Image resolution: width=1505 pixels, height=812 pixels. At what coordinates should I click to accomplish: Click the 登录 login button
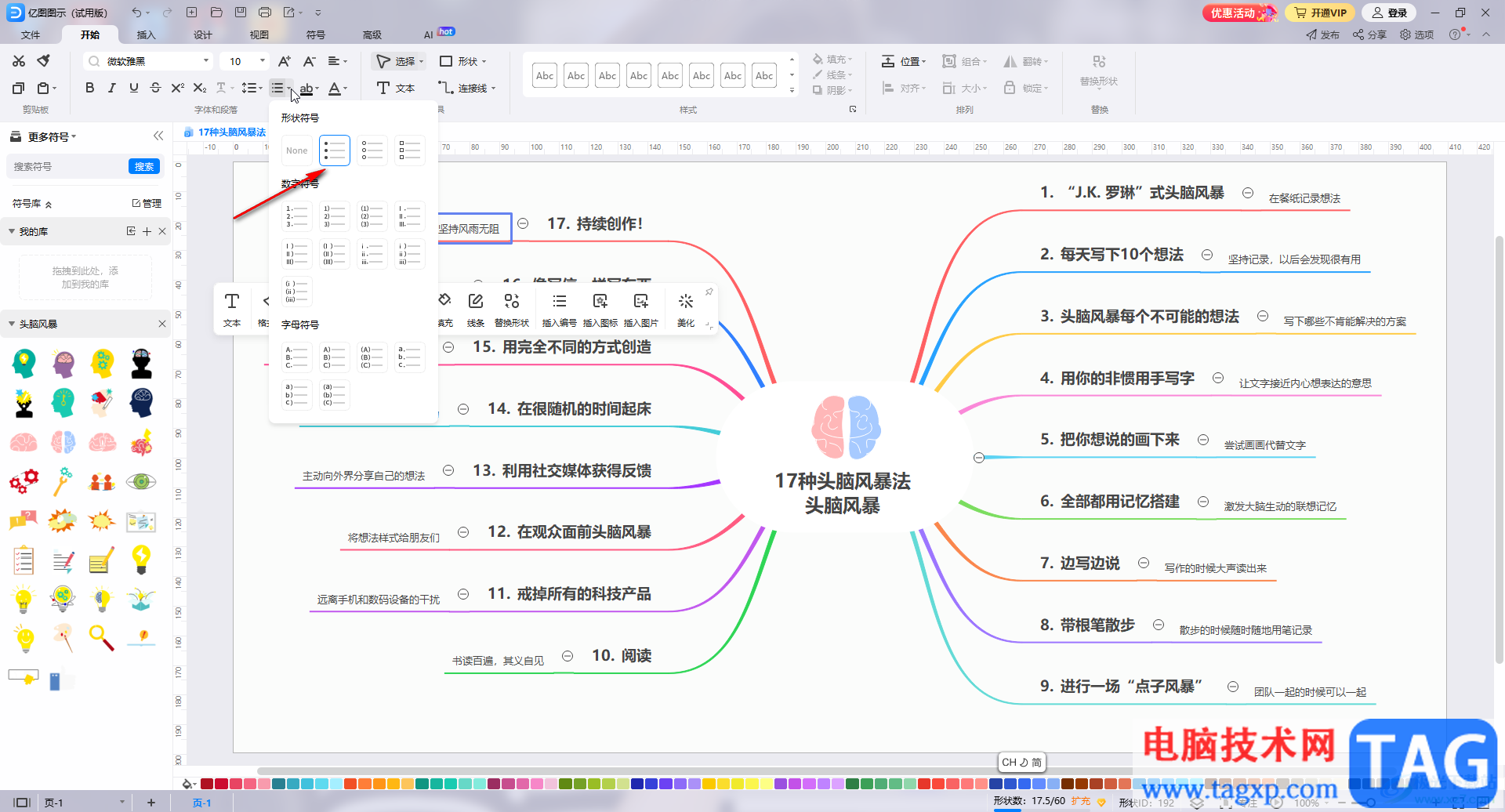1390,13
